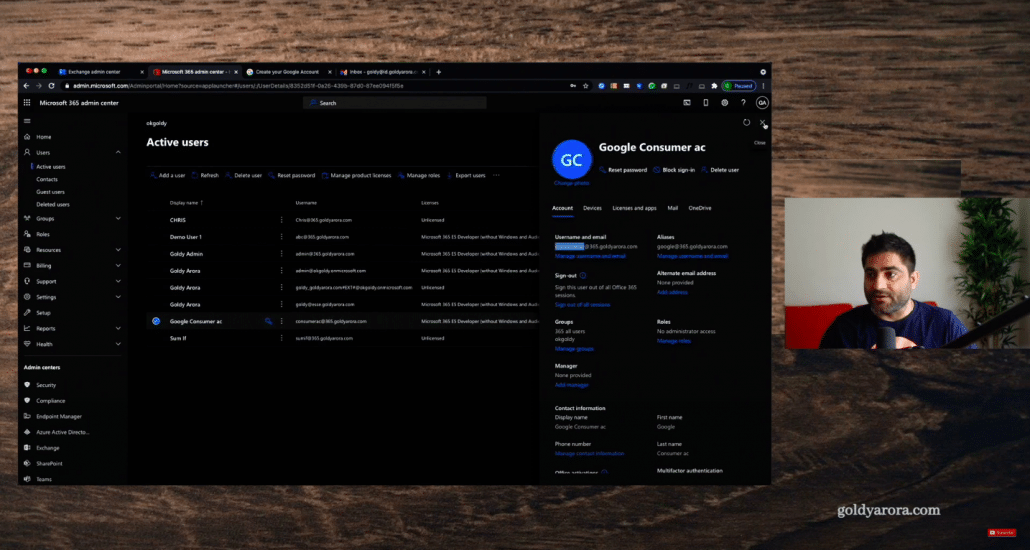The width and height of the screenshot is (1030, 550).
Task: Collapse the navigation menu hamburger icon
Action: pyautogui.click(x=27, y=121)
